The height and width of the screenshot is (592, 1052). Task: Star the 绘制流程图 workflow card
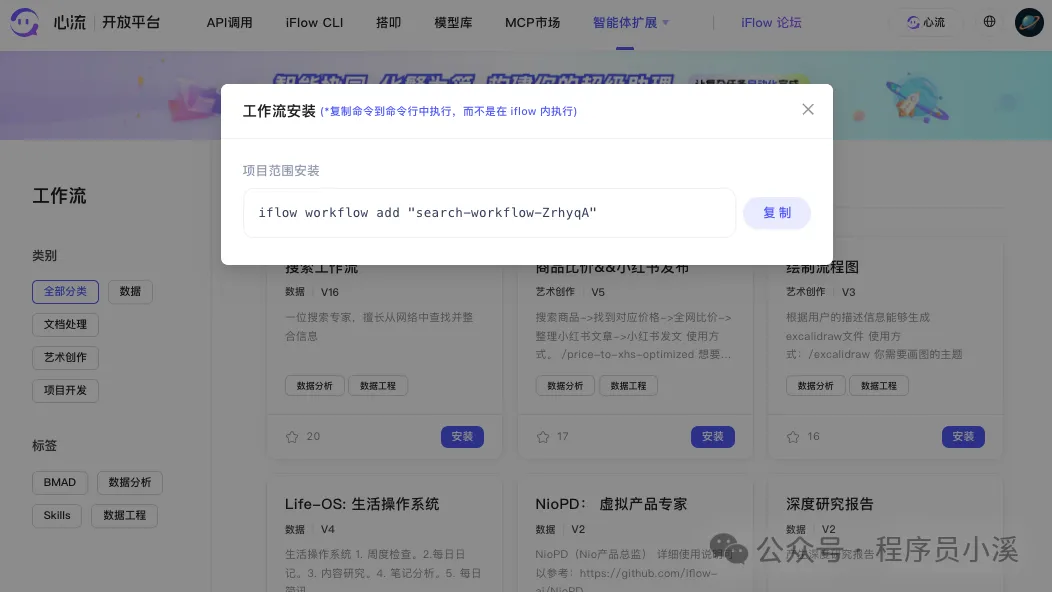pos(791,436)
